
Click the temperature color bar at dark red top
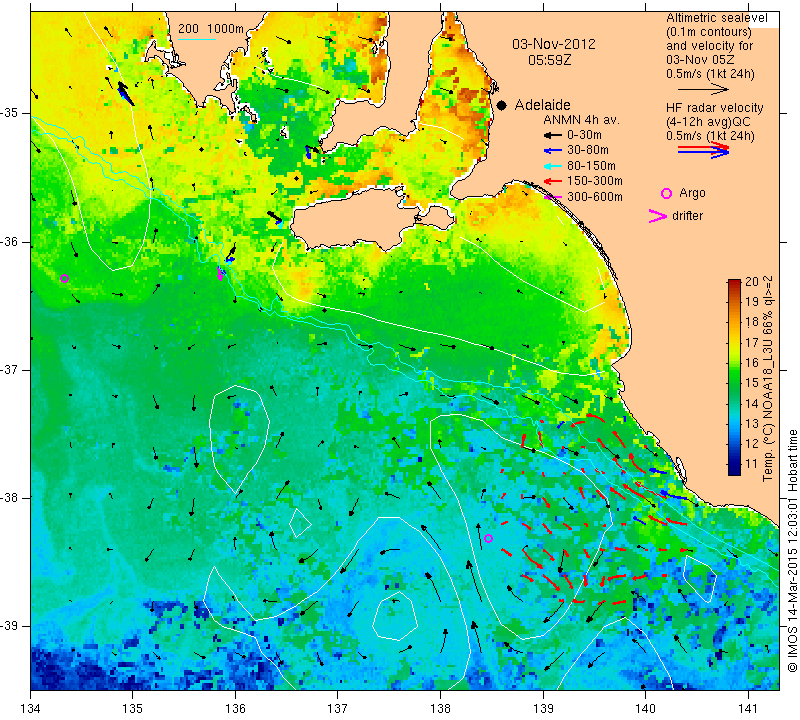click(x=734, y=283)
